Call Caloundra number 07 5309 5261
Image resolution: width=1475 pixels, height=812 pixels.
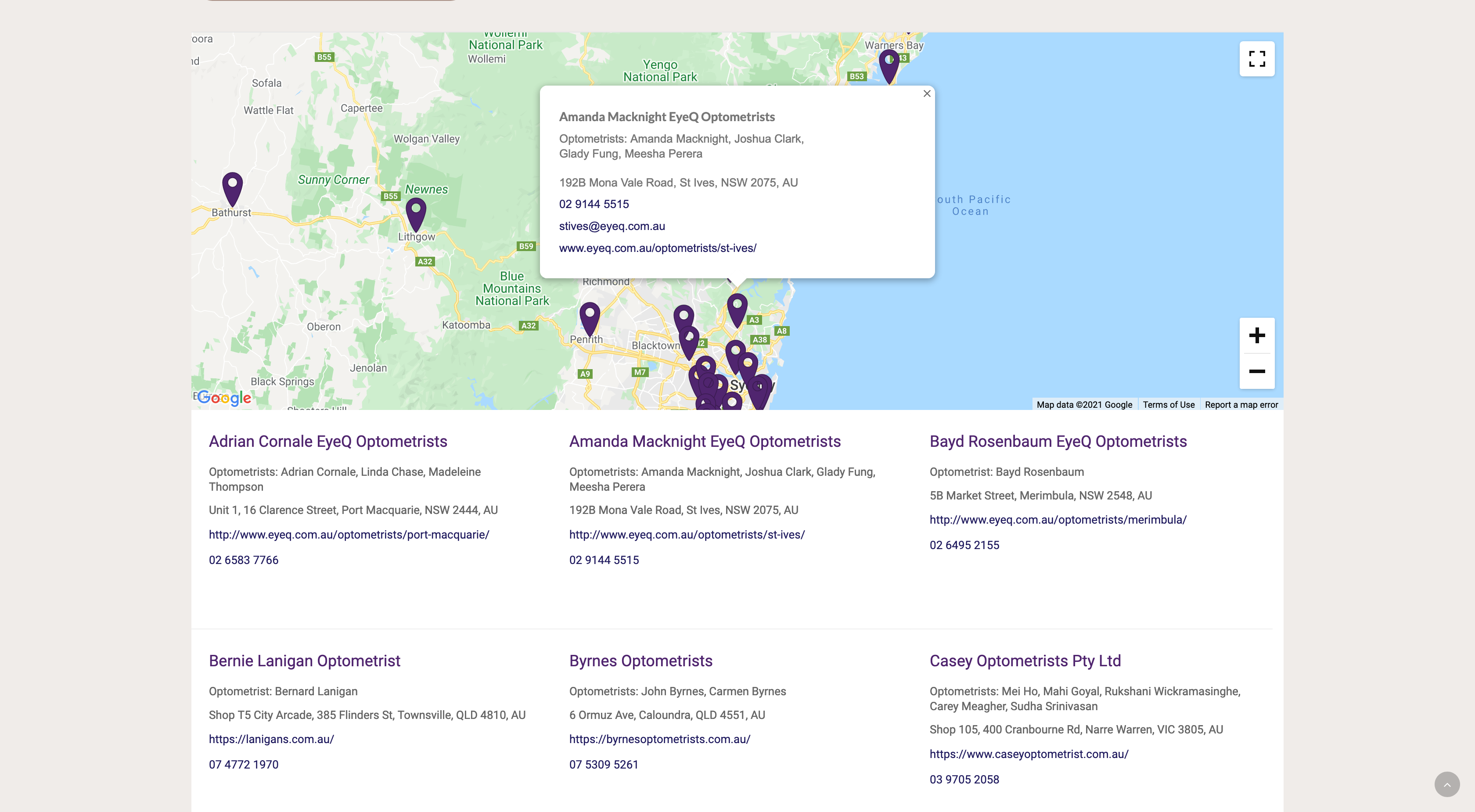click(x=604, y=765)
